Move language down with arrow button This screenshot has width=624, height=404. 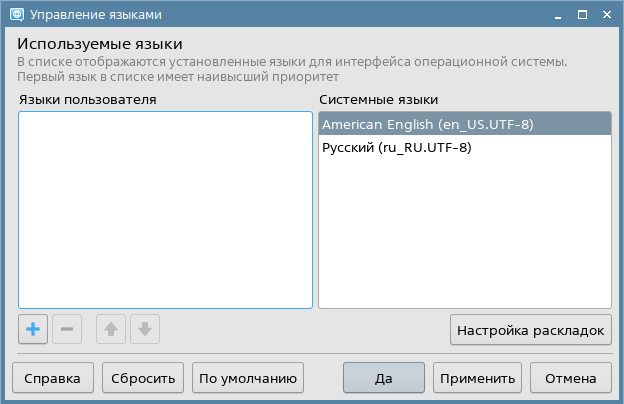(145, 329)
